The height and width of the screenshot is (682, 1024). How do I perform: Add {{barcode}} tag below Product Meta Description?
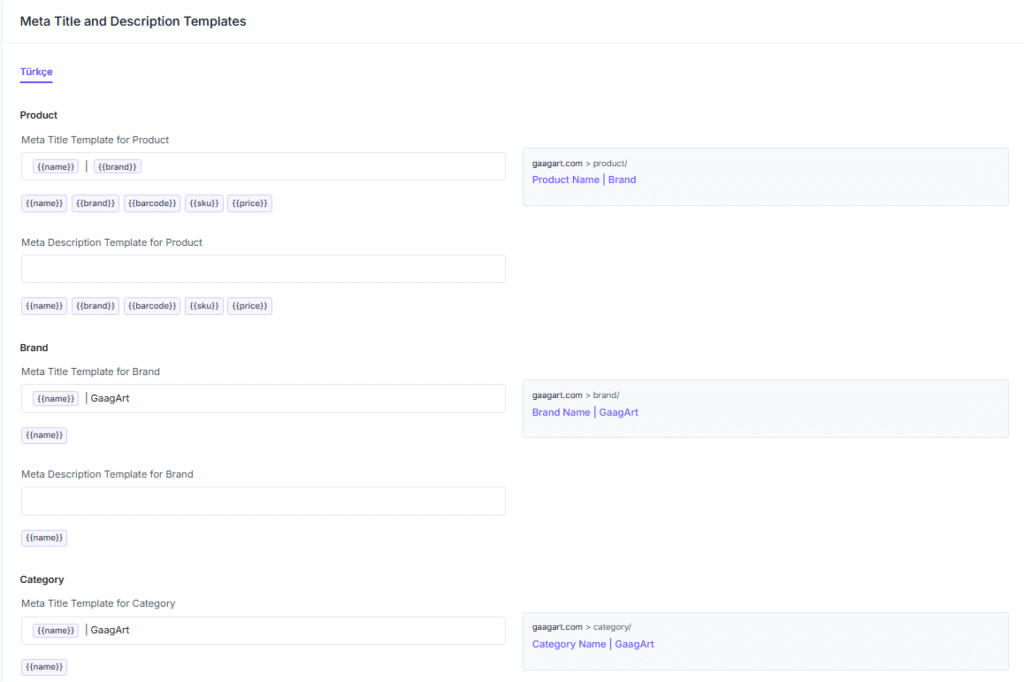point(152,306)
